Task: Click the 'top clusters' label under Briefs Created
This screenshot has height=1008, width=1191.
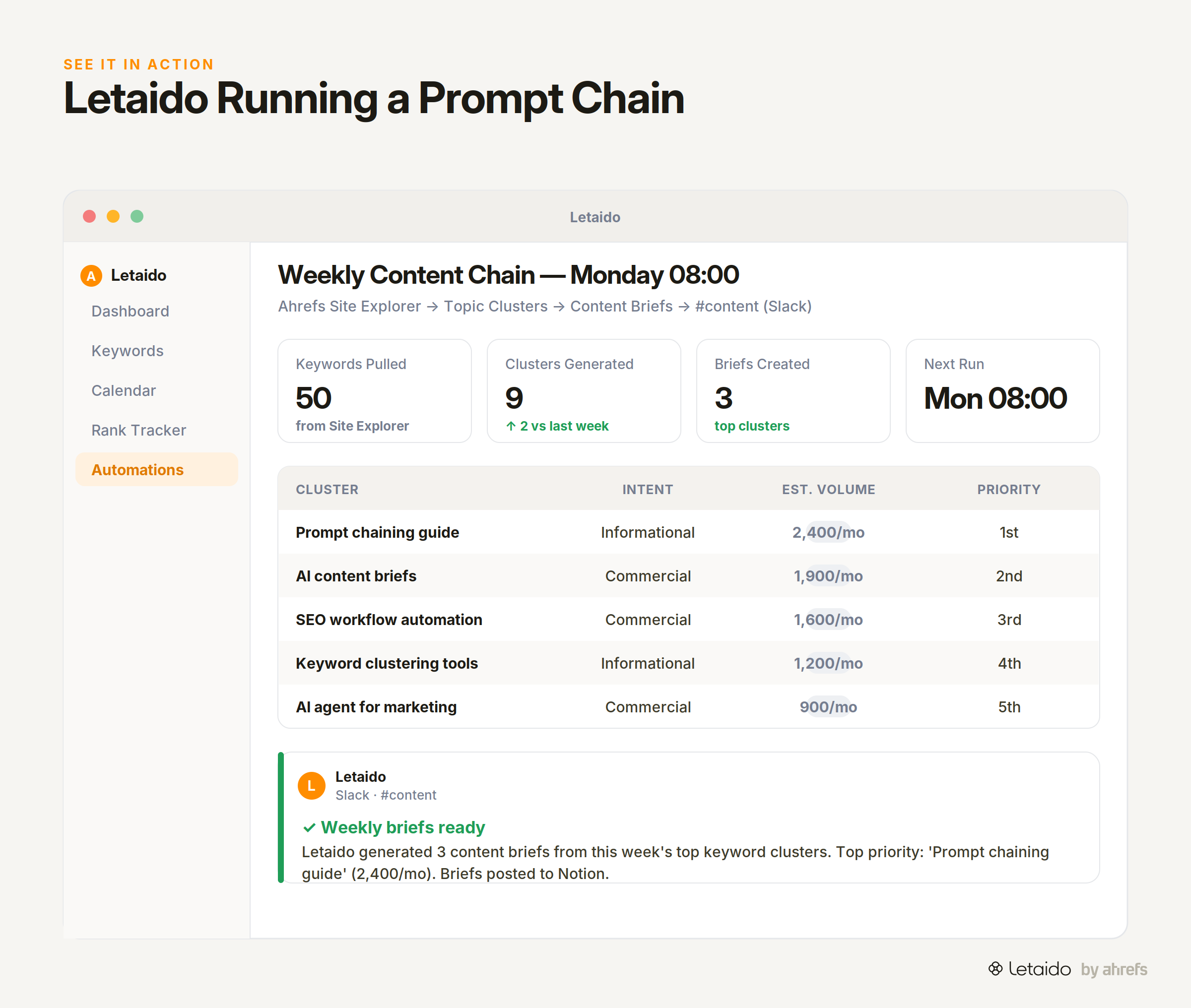Action: (x=751, y=426)
